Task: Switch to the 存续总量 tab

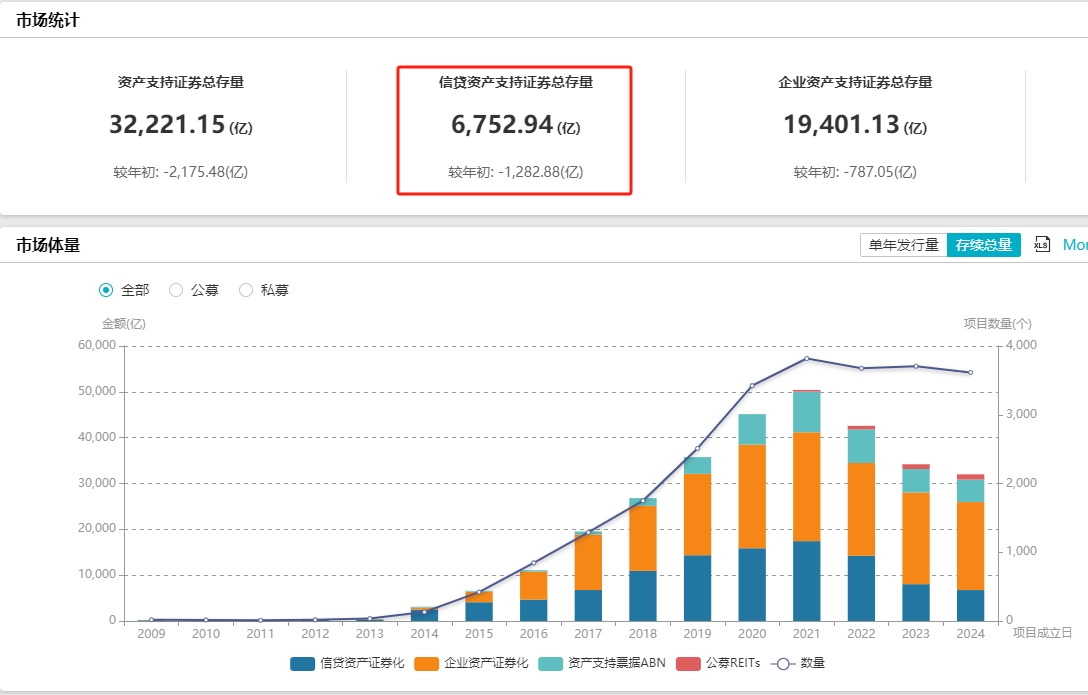Action: 983,245
